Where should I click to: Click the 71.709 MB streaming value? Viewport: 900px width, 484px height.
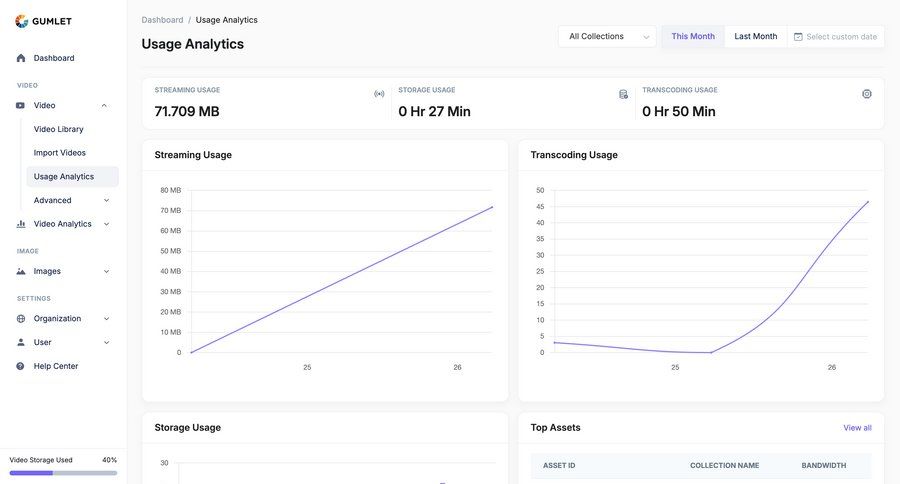pos(187,111)
